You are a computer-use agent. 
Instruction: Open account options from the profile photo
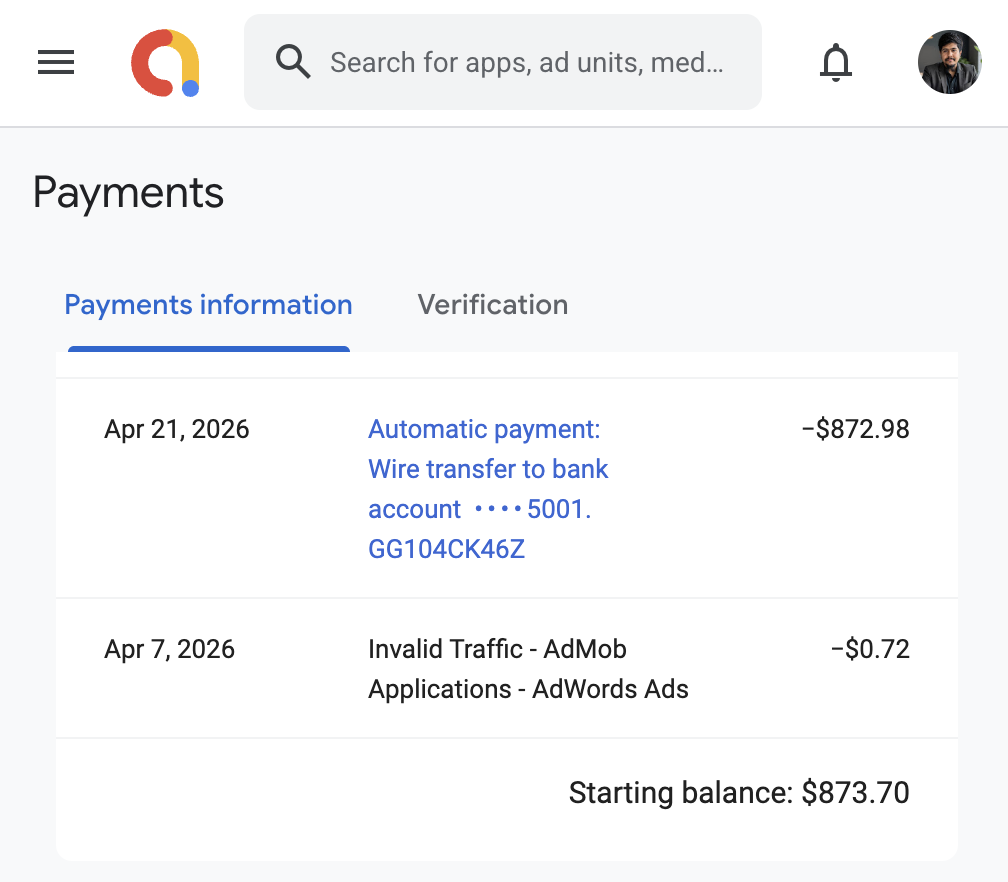[x=948, y=61]
